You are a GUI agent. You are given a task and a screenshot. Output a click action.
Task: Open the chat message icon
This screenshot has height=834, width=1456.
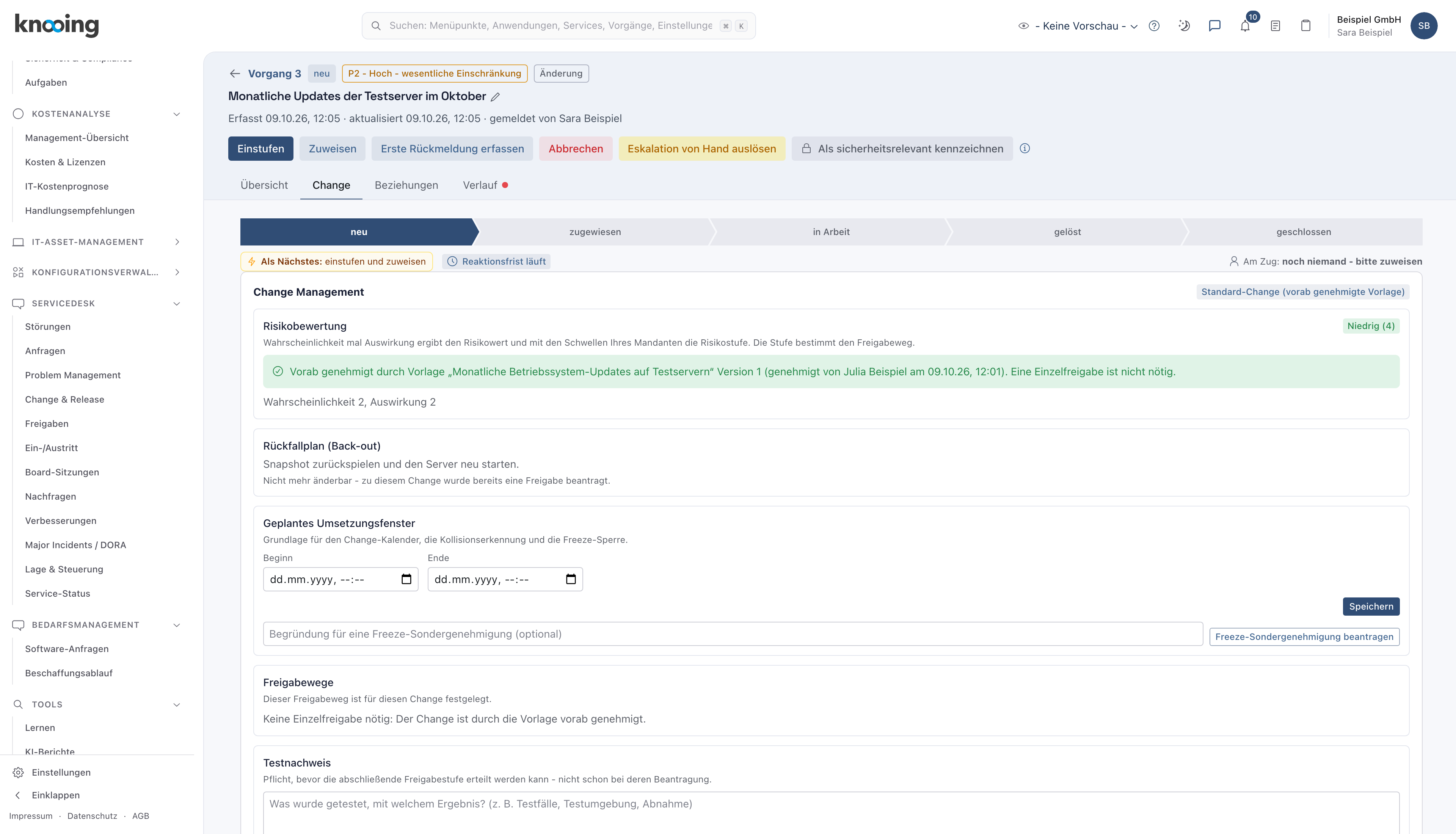1214,26
